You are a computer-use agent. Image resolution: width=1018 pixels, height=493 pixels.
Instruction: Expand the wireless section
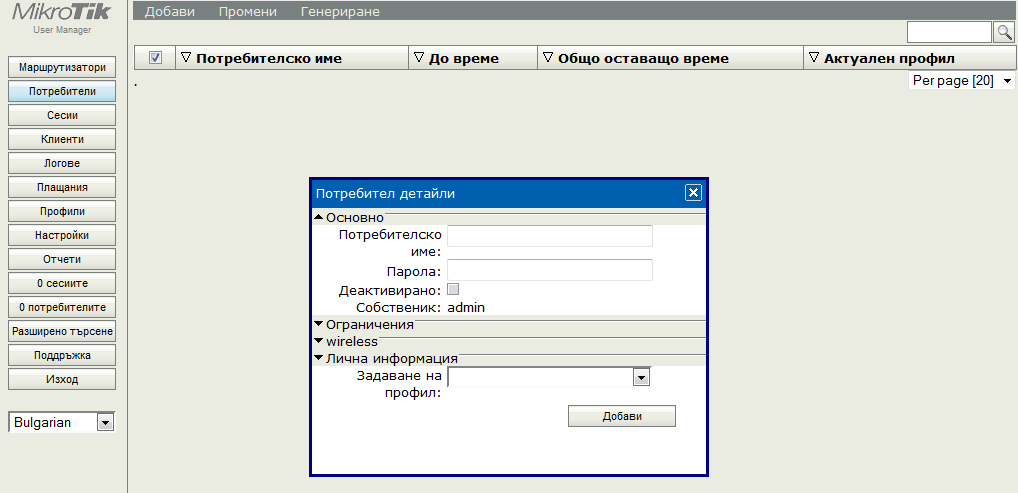click(x=319, y=341)
